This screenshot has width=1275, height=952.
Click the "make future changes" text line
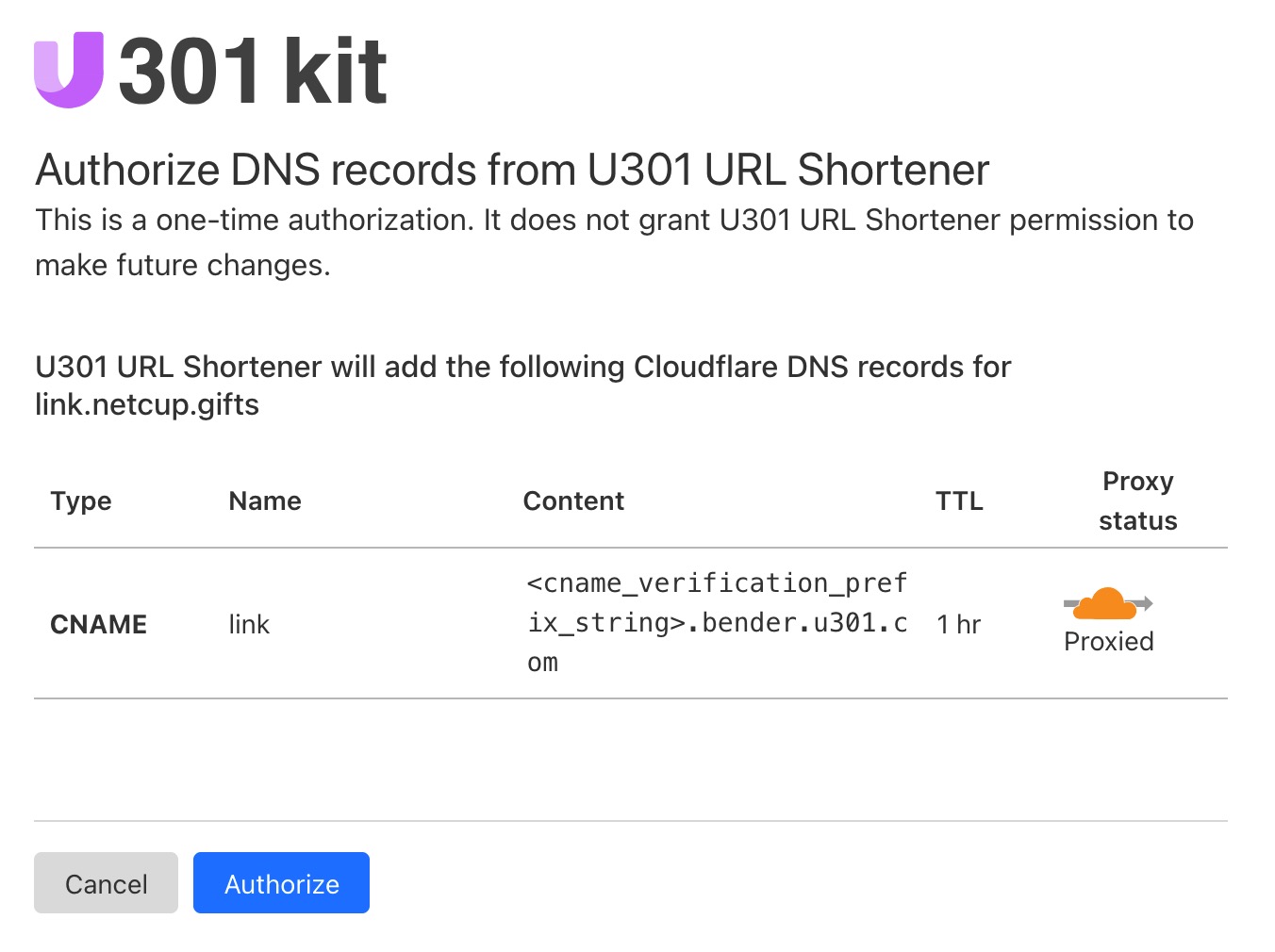(183, 266)
